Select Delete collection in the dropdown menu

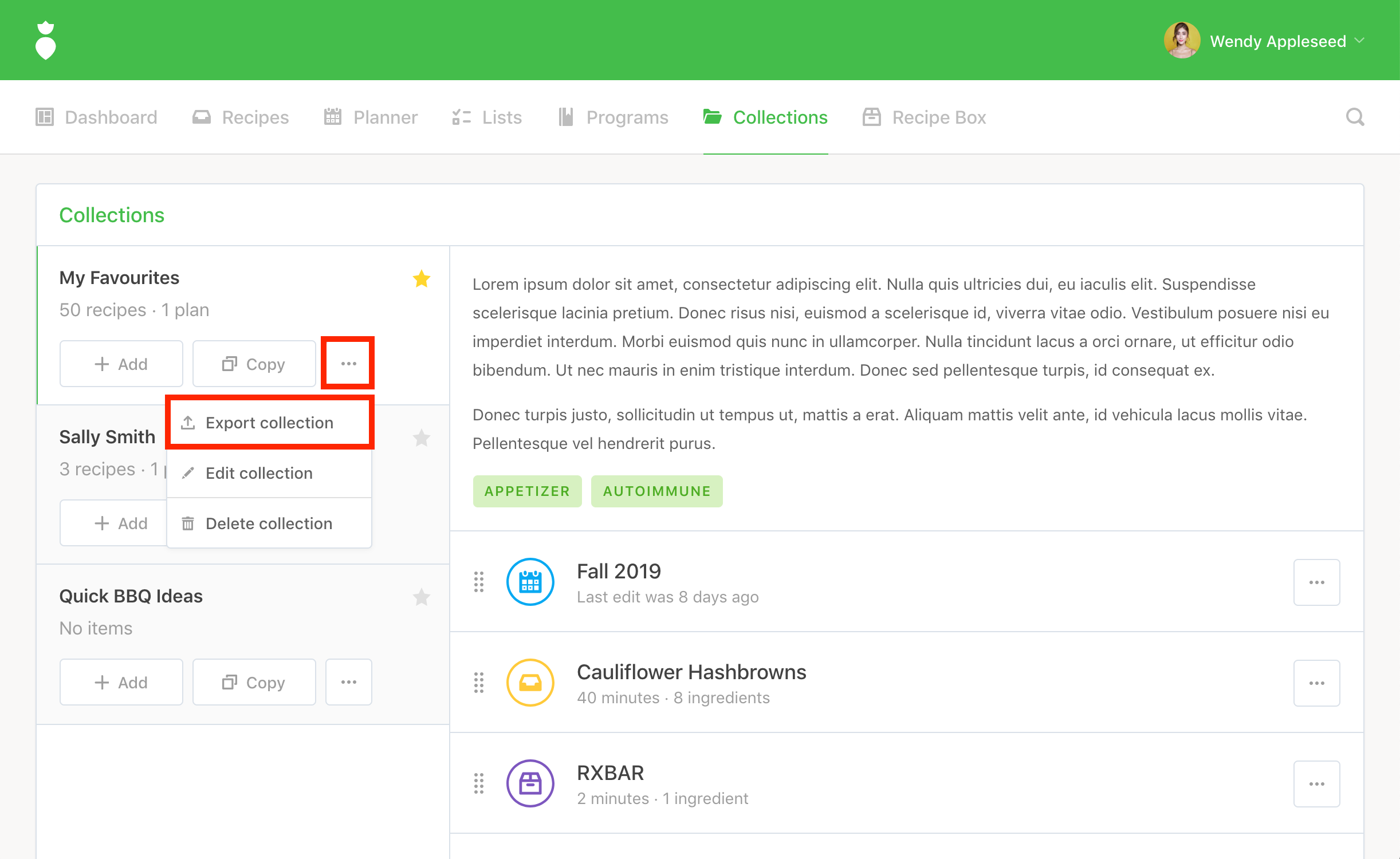click(269, 523)
